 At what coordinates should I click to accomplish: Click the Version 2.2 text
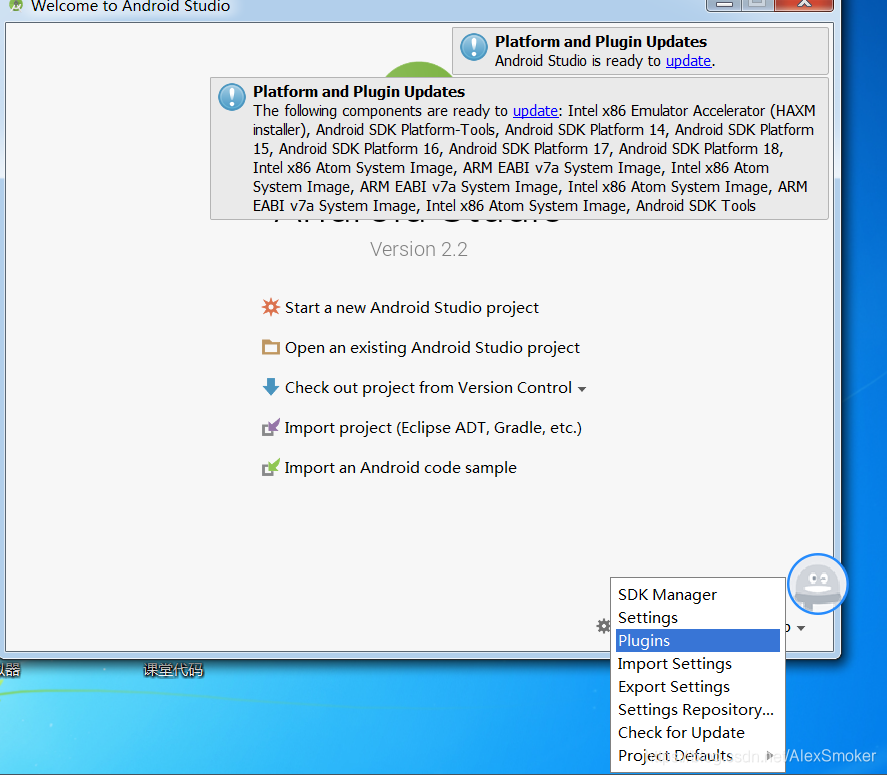pos(419,249)
